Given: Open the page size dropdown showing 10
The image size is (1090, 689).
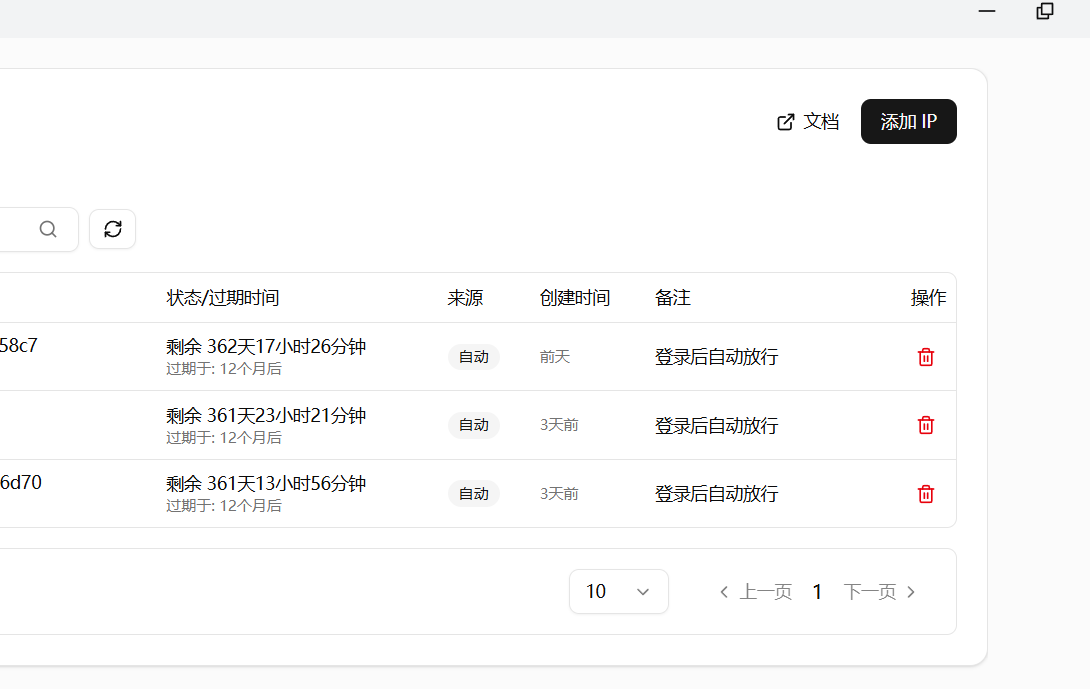Looking at the screenshot, I should [619, 592].
